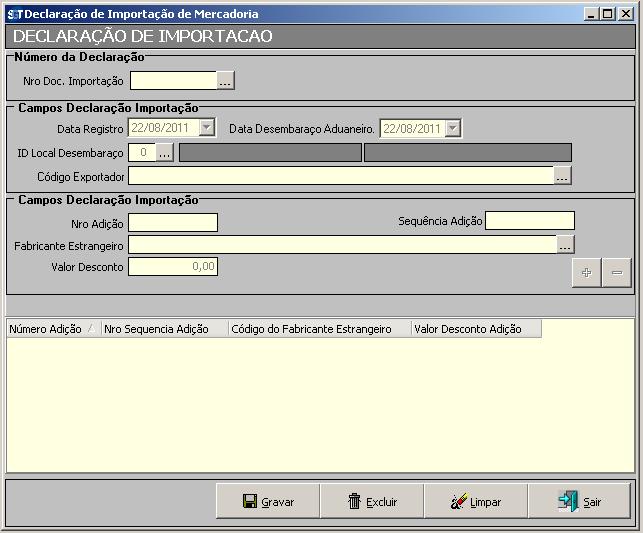
Task: Open lookup next to ID Local Desembaraço
Action: tap(166, 153)
